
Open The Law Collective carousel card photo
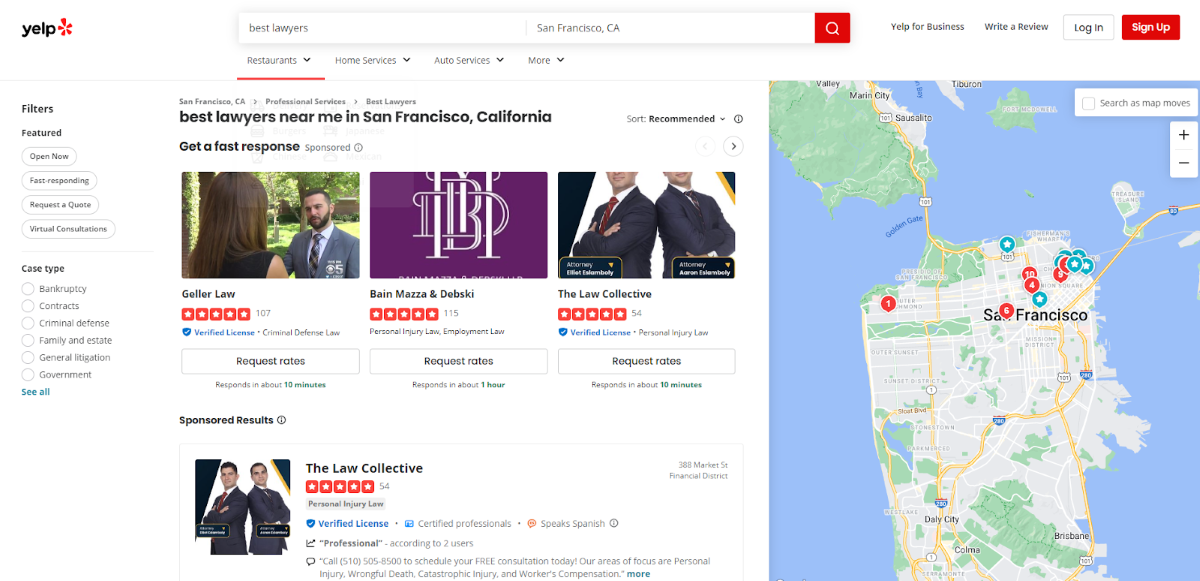pyautogui.click(x=646, y=225)
